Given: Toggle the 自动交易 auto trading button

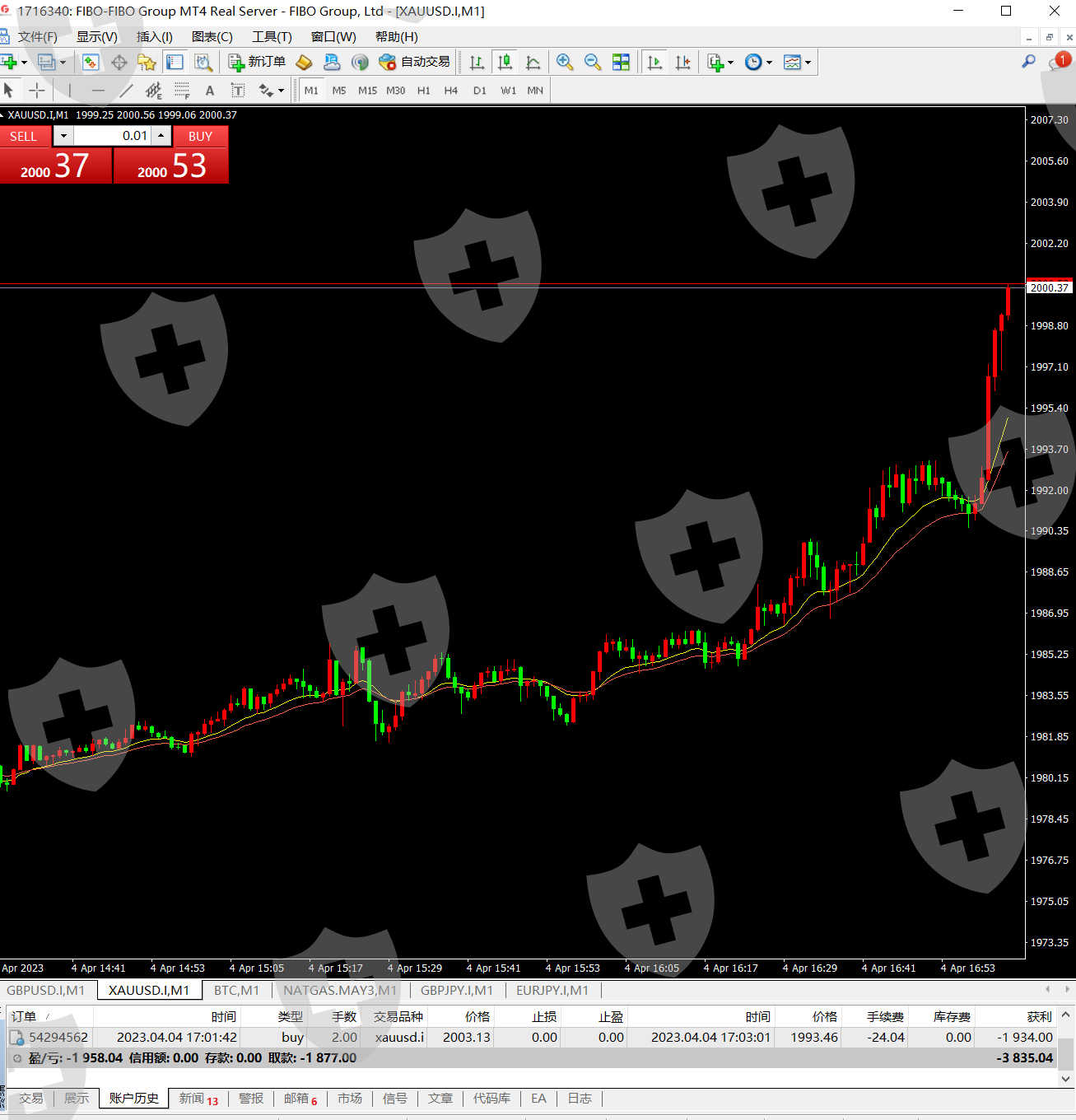Looking at the screenshot, I should point(415,63).
